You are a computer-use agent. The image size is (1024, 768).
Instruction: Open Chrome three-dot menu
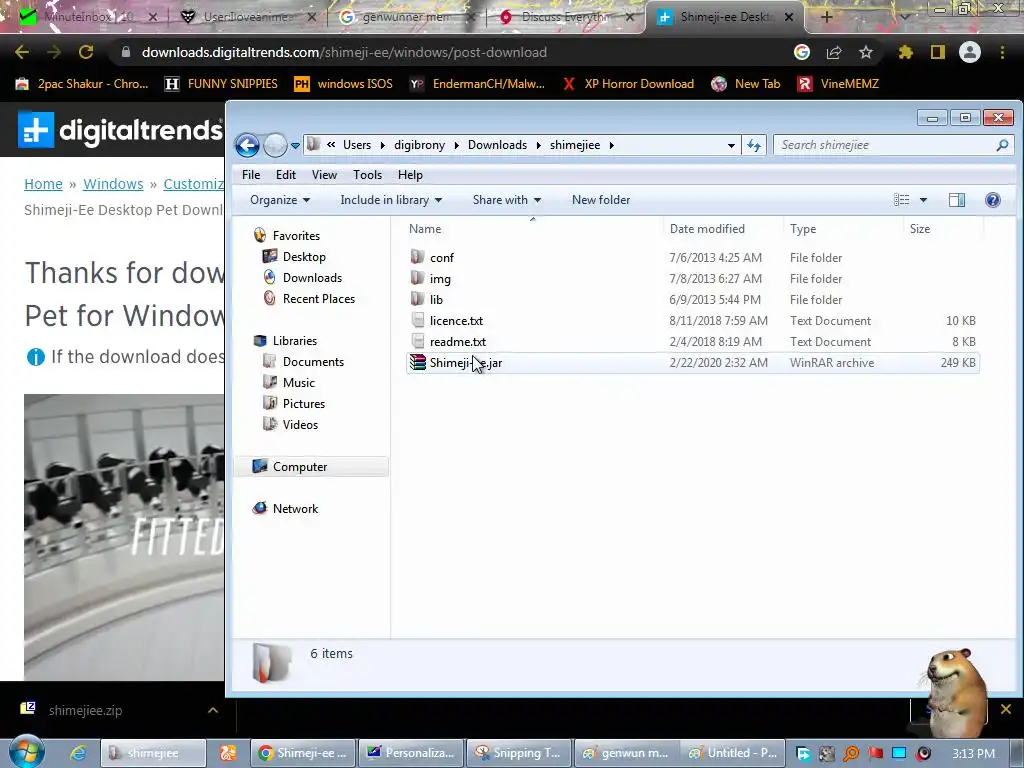point(1002,52)
